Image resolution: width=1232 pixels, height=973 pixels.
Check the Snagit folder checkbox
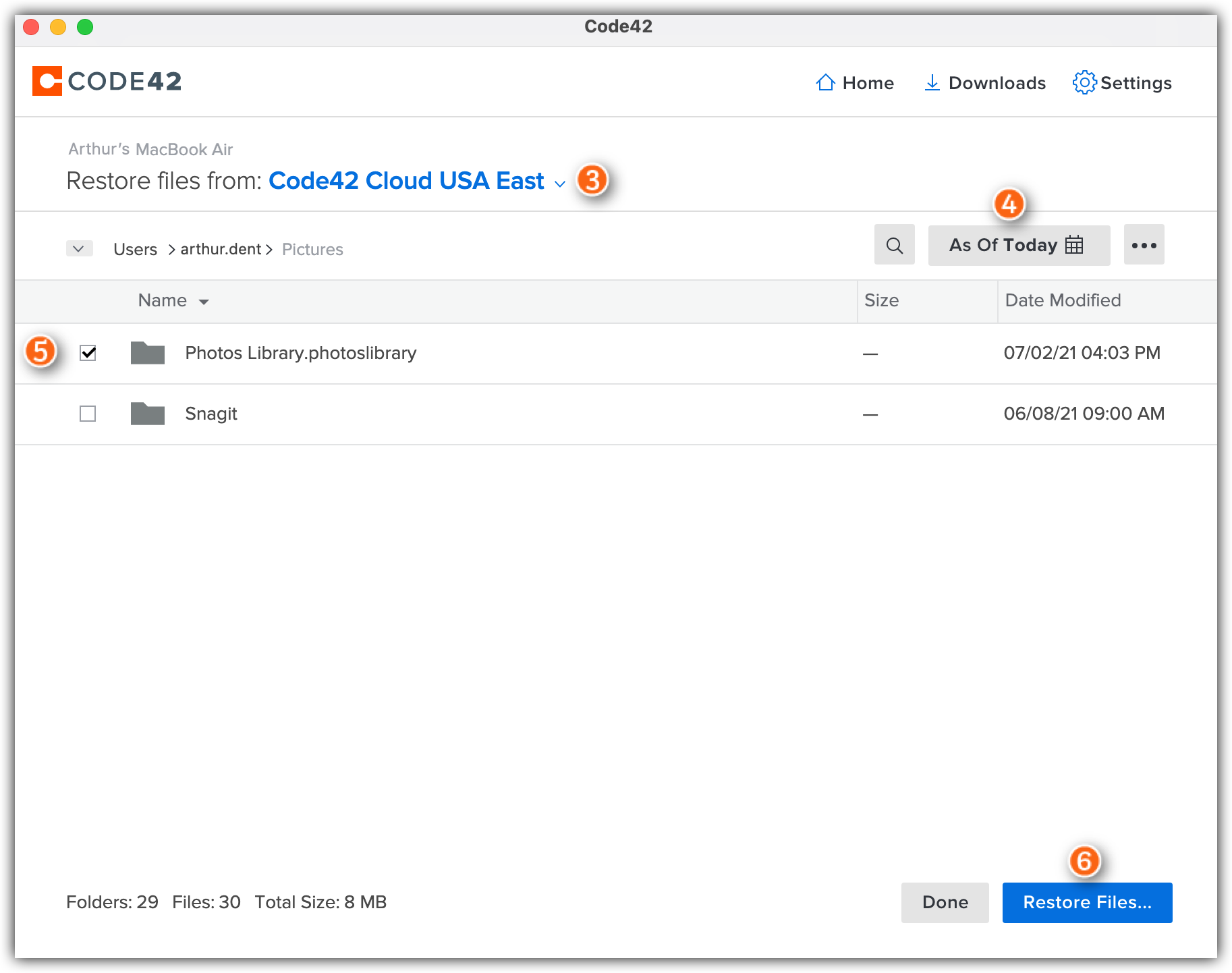88,414
